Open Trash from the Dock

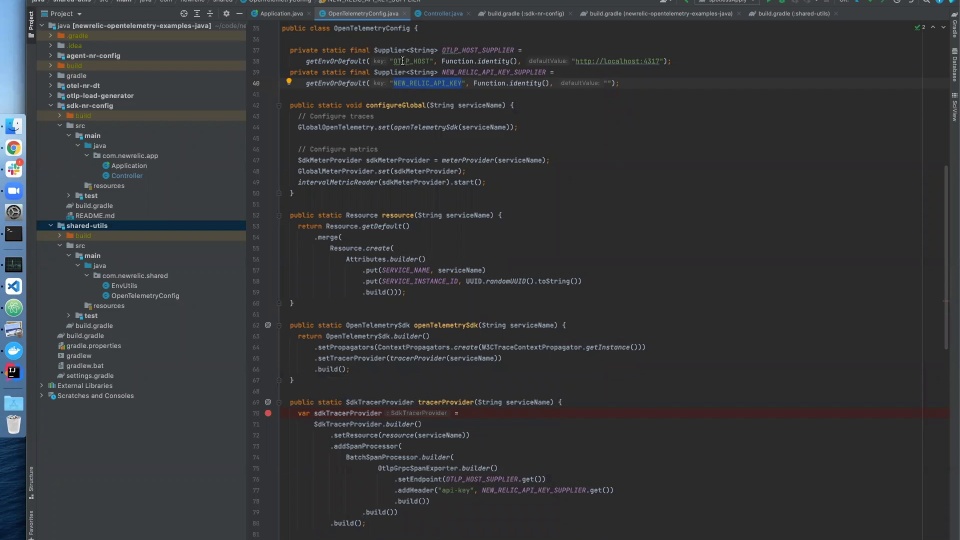click(13, 424)
